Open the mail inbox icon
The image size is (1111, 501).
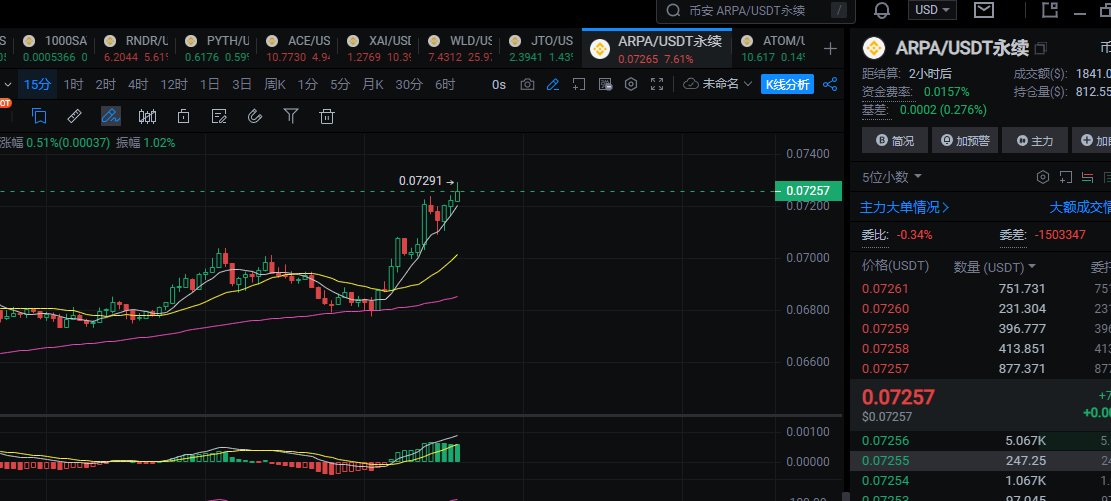pyautogui.click(x=983, y=10)
